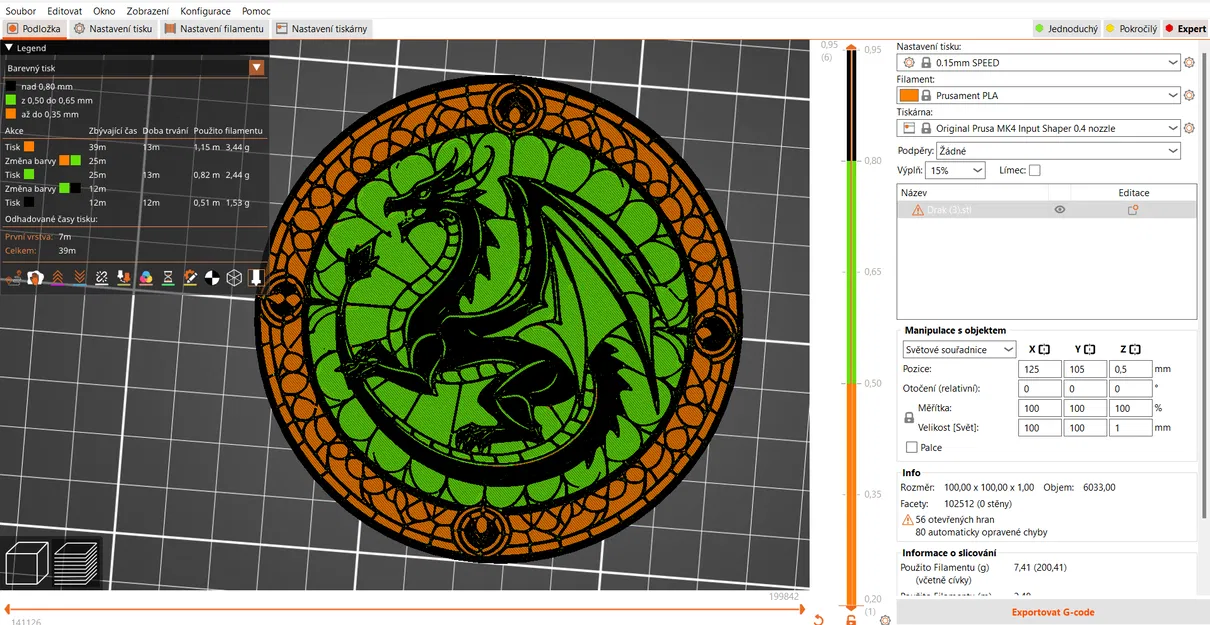The height and width of the screenshot is (625, 1210).
Task: Click Exportovat G-code button
Action: pyautogui.click(x=1053, y=612)
